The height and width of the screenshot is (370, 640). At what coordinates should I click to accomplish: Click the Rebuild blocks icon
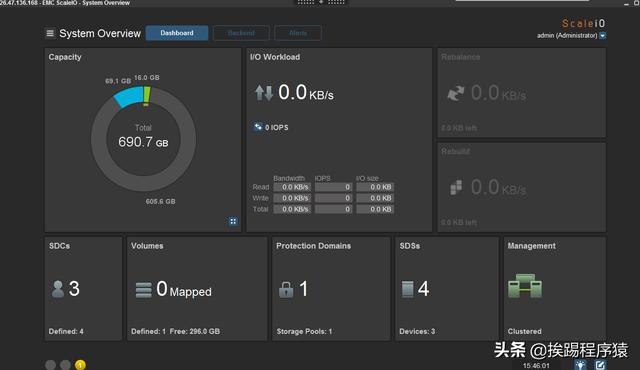click(456, 187)
